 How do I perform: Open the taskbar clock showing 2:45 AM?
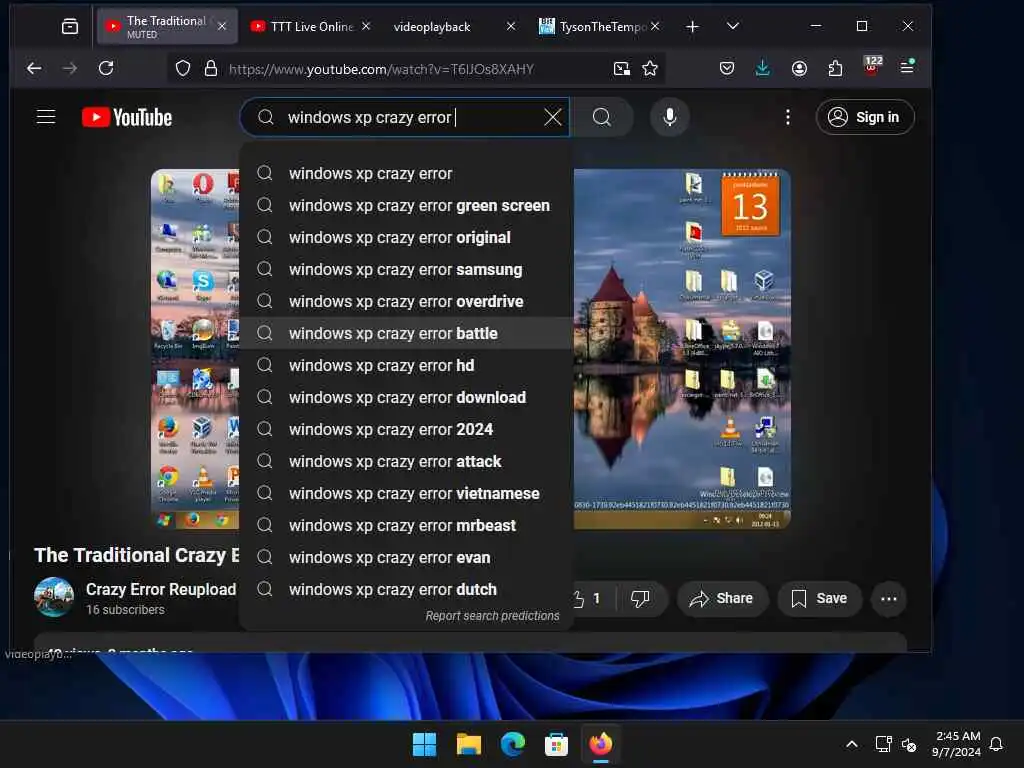(x=957, y=744)
